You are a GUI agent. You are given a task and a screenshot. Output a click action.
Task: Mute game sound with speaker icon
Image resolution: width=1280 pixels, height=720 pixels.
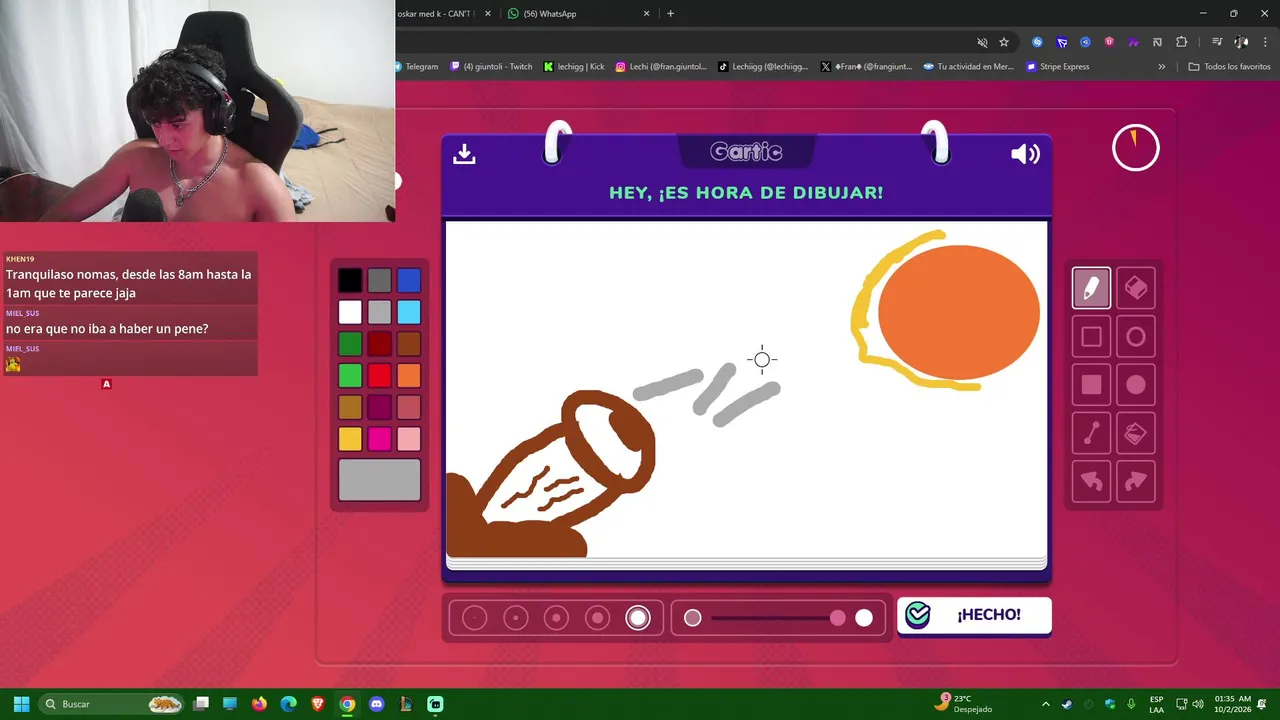[x=1025, y=154]
